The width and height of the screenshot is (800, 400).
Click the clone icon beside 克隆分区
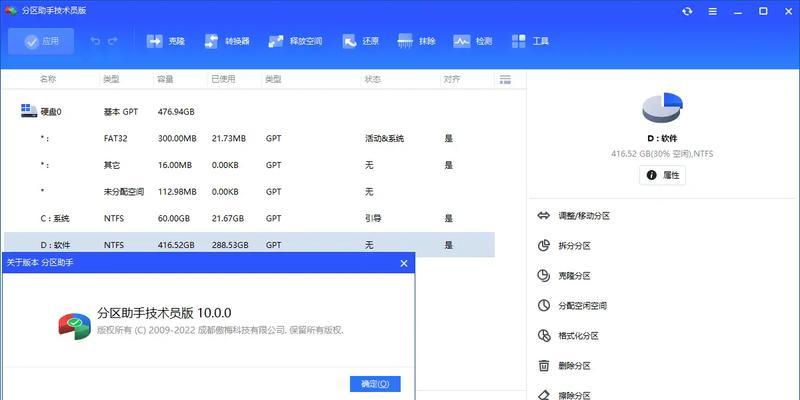544,276
